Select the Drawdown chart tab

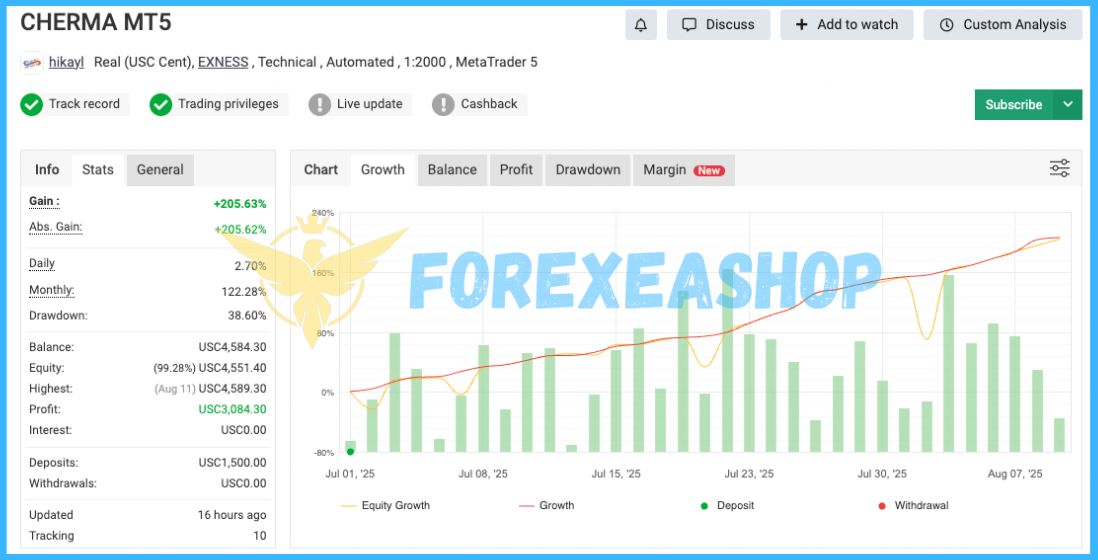tap(588, 169)
